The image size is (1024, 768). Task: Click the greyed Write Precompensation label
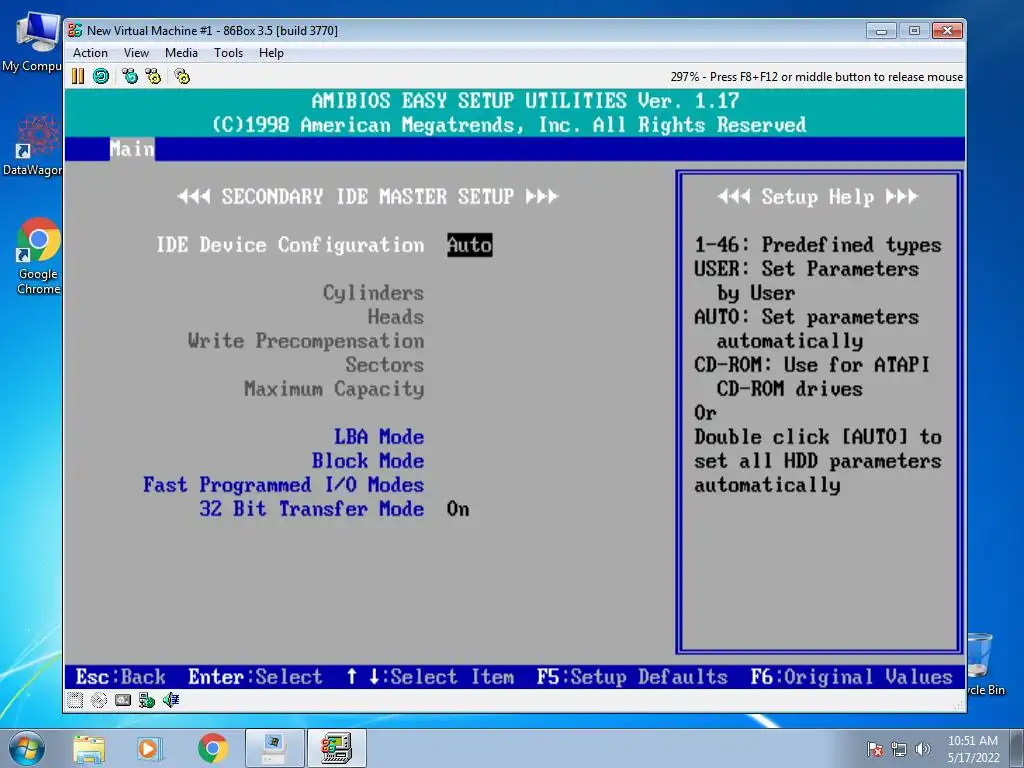pos(306,341)
